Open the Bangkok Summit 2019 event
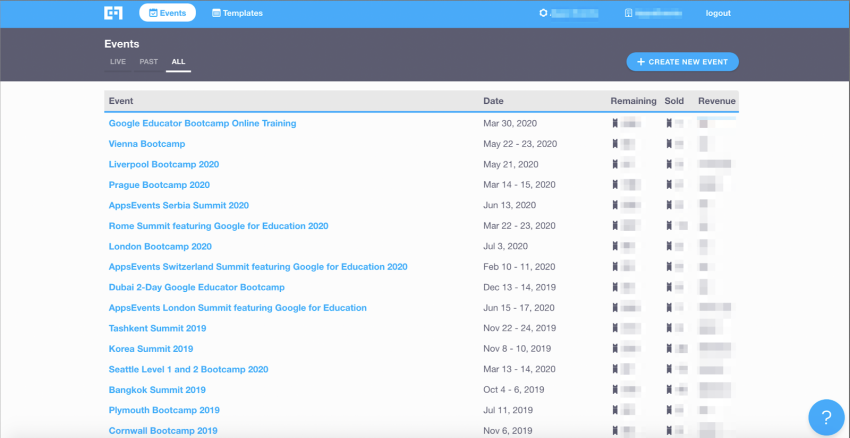The width and height of the screenshot is (850, 438). click(157, 390)
